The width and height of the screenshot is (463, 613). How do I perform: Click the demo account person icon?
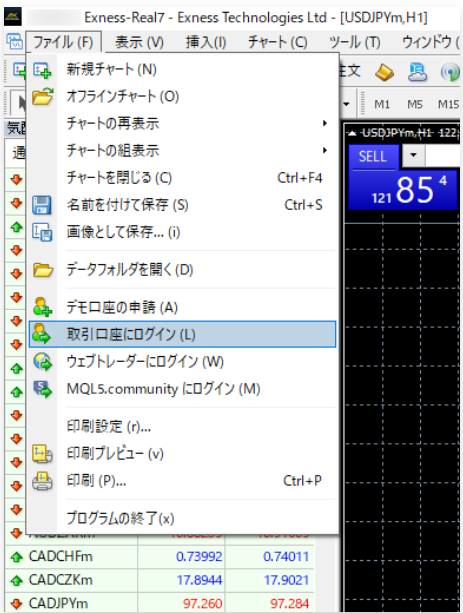click(42, 307)
